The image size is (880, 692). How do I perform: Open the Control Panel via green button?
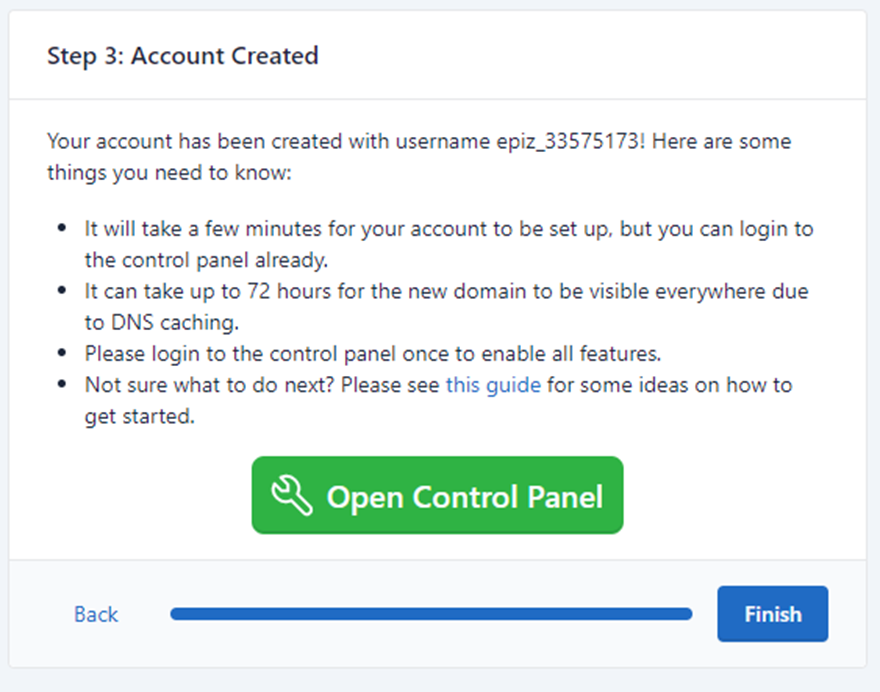(437, 495)
